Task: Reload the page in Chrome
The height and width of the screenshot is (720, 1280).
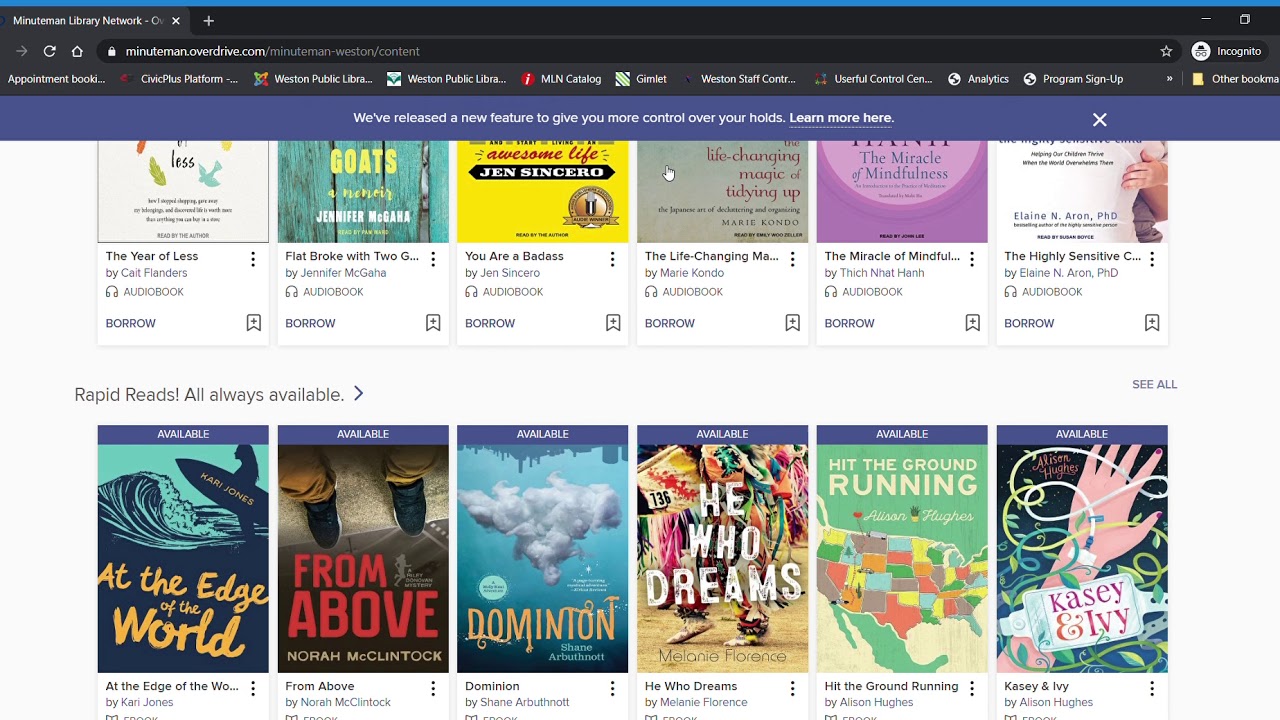Action: (49, 51)
